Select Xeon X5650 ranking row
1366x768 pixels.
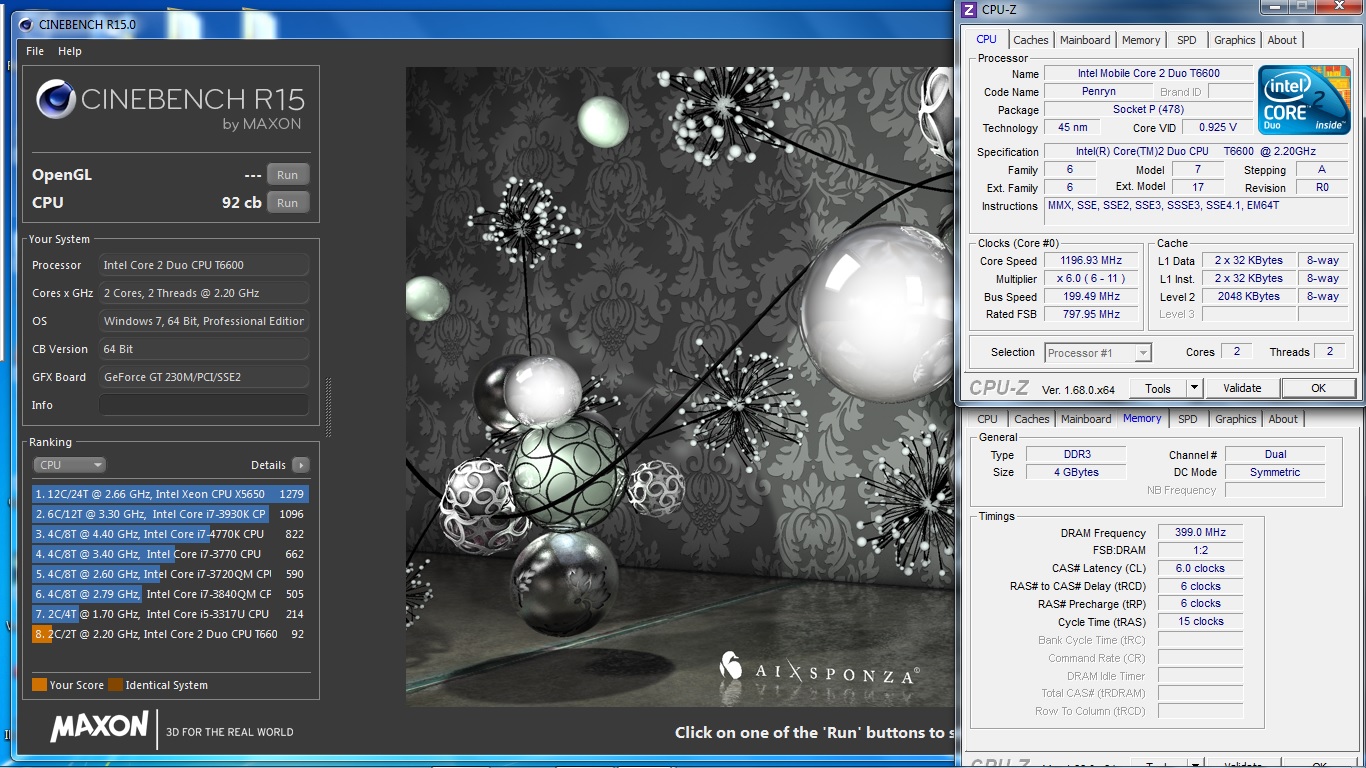click(x=170, y=494)
